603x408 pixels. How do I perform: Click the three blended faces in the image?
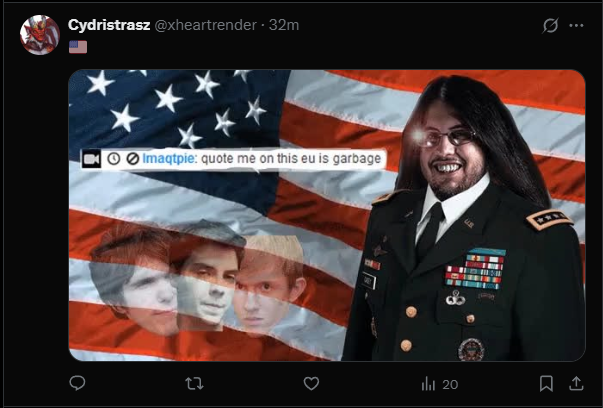click(x=198, y=278)
